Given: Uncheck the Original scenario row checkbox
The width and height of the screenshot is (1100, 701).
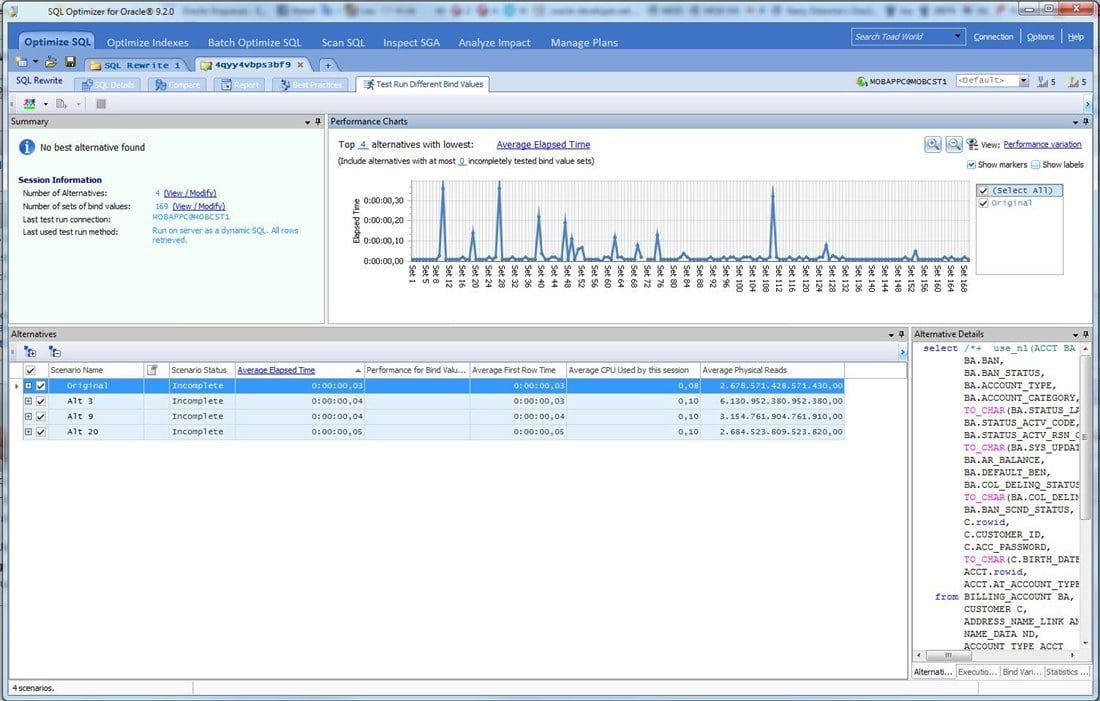Looking at the screenshot, I should click(41, 386).
